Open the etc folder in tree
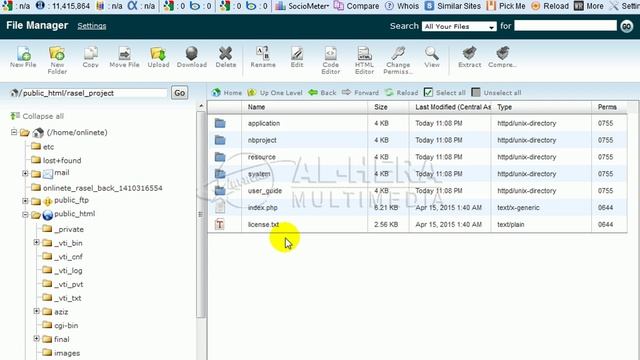This screenshot has width=640, height=360. click(x=43, y=147)
